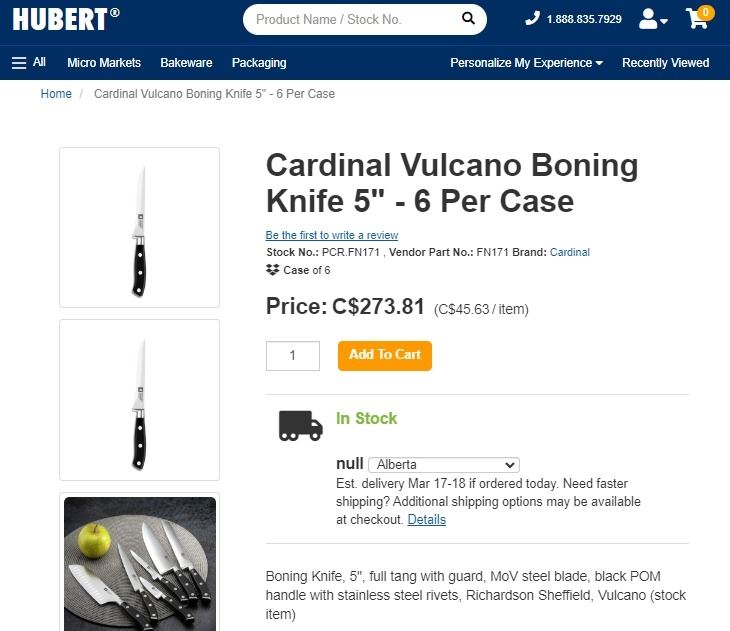Go to Packaging category
Viewport: 730px width, 631px height.
pyautogui.click(x=259, y=62)
